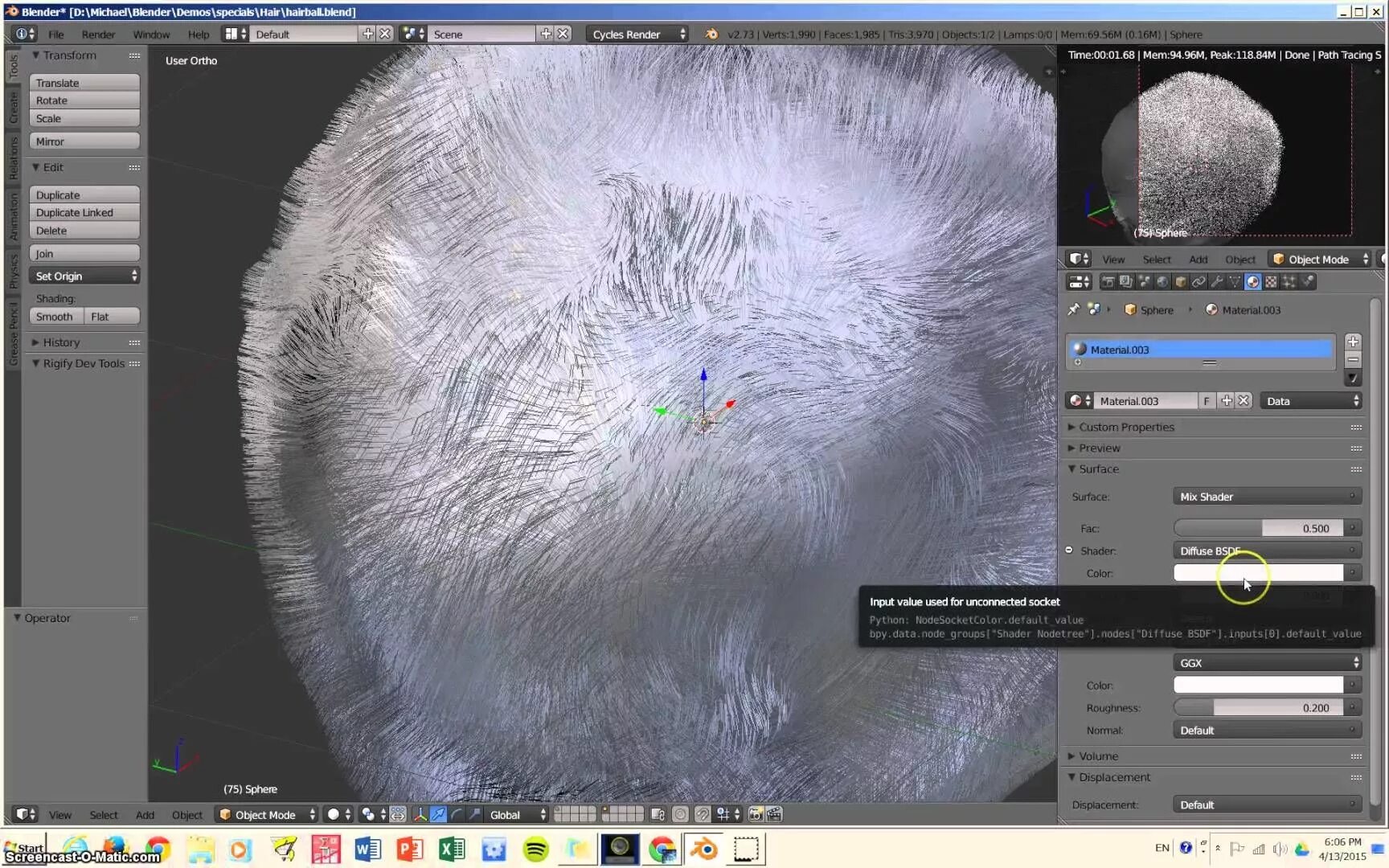Open the Render Layers properties tab

pos(1125,282)
